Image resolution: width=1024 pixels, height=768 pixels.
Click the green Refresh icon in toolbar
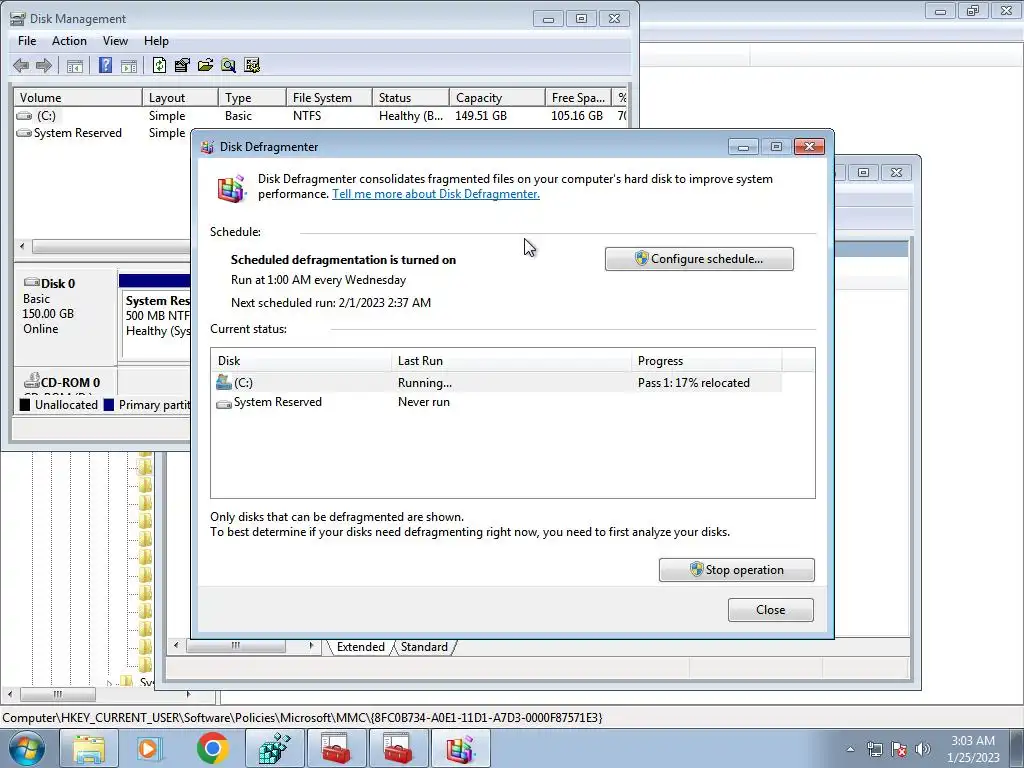(x=159, y=65)
